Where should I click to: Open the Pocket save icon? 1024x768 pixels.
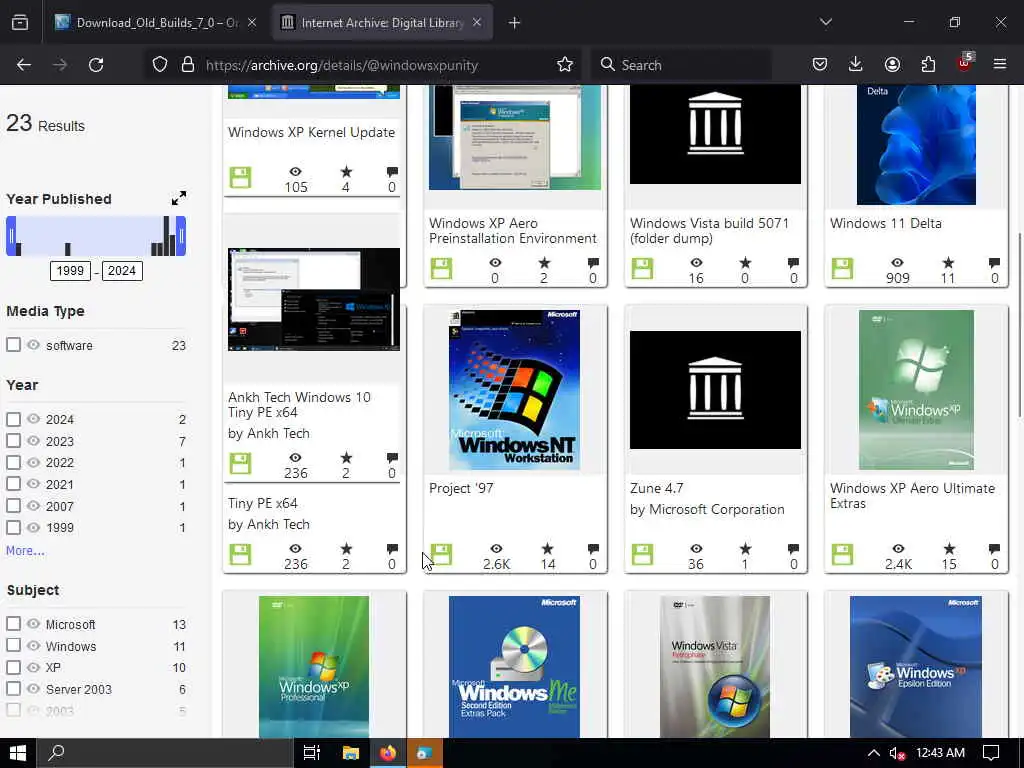(x=820, y=65)
